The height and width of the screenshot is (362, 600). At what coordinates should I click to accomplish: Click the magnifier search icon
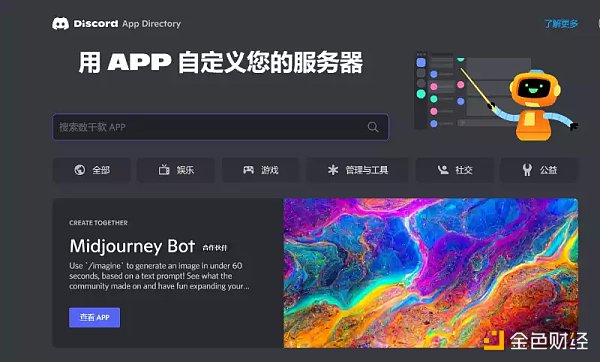click(x=373, y=127)
